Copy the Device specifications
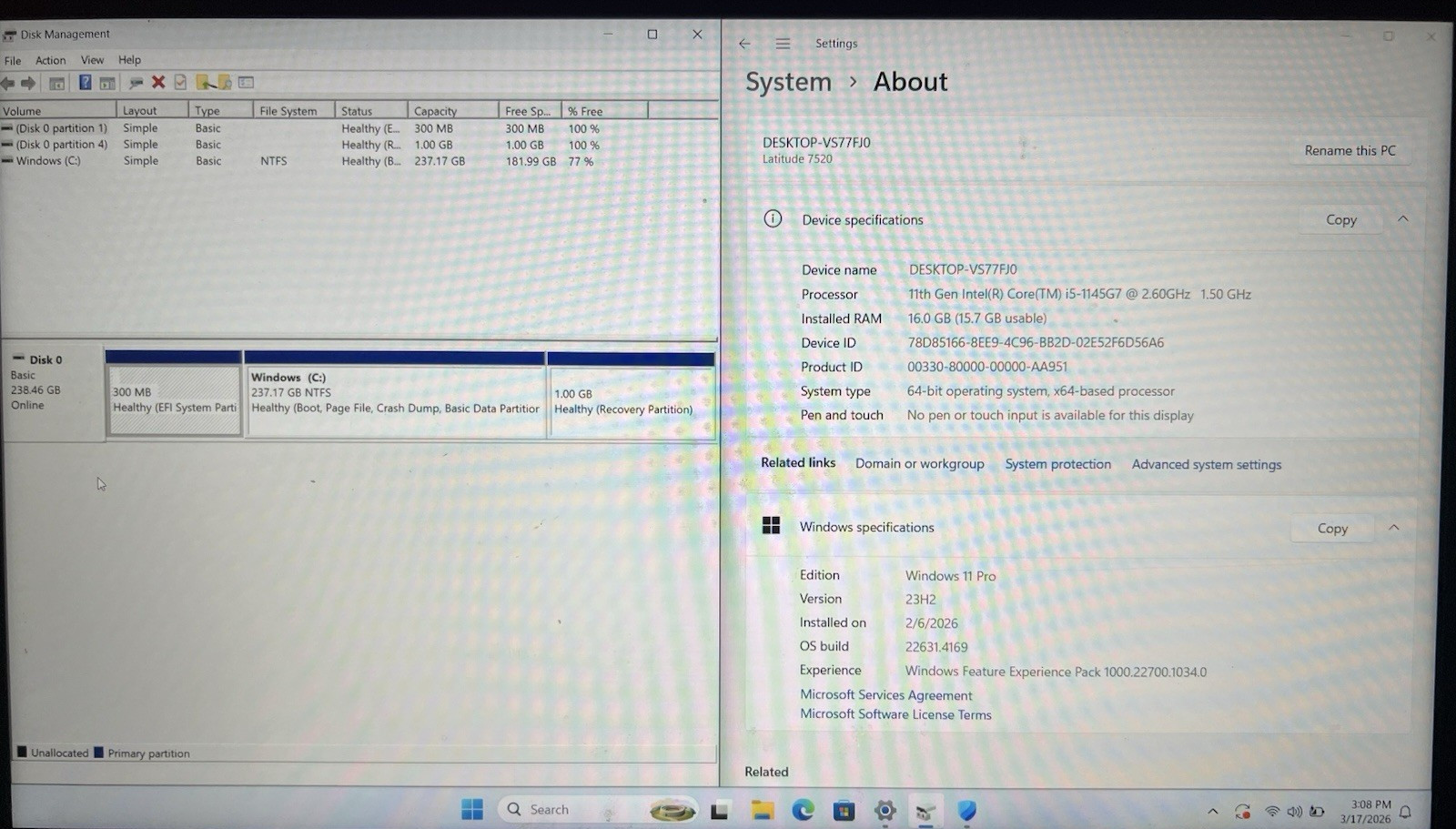1456x829 pixels. (1340, 219)
